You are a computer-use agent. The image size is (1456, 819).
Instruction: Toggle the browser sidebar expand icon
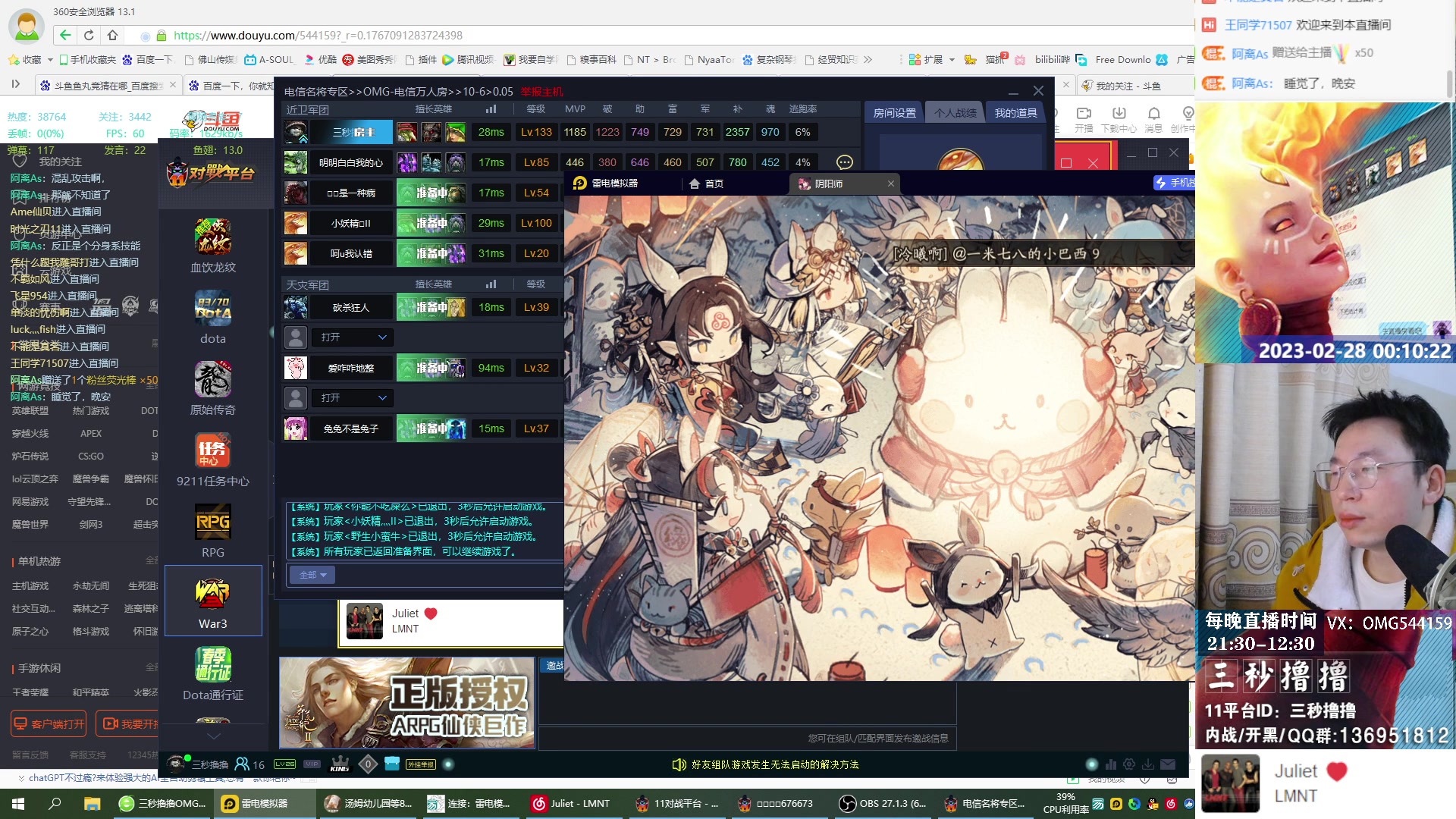[x=15, y=84]
